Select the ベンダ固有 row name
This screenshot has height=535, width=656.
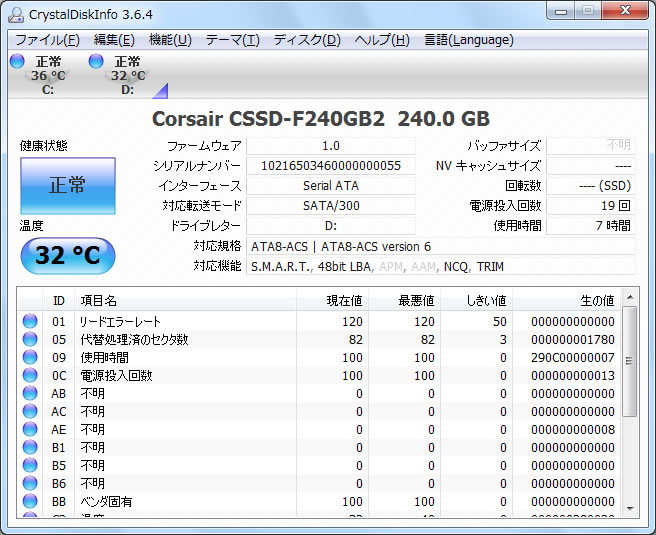click(106, 501)
